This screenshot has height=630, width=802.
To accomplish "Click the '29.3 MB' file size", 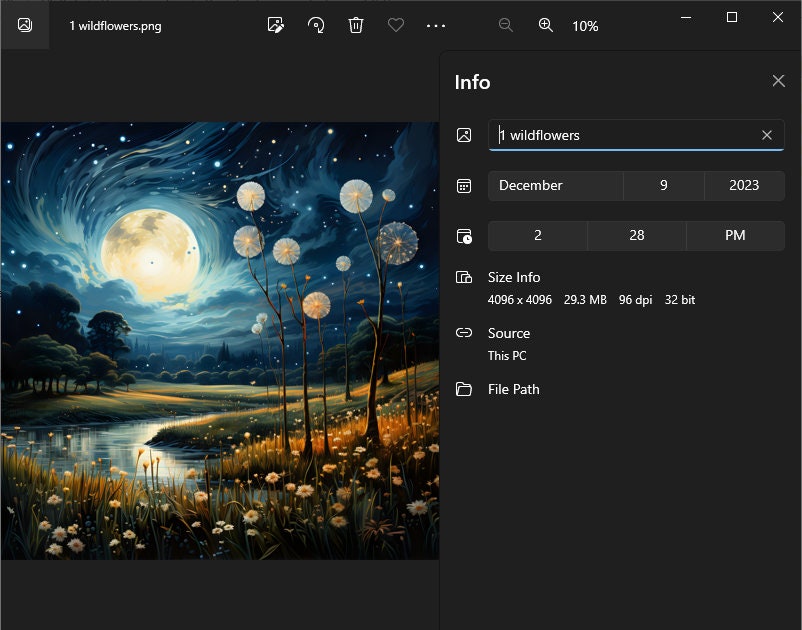I will [x=585, y=300].
